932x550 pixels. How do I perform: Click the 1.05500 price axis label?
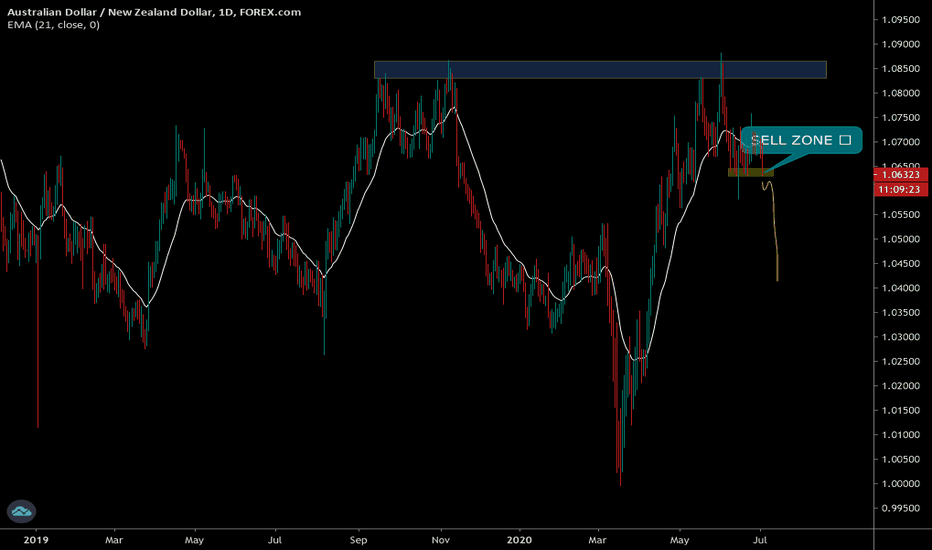click(900, 215)
